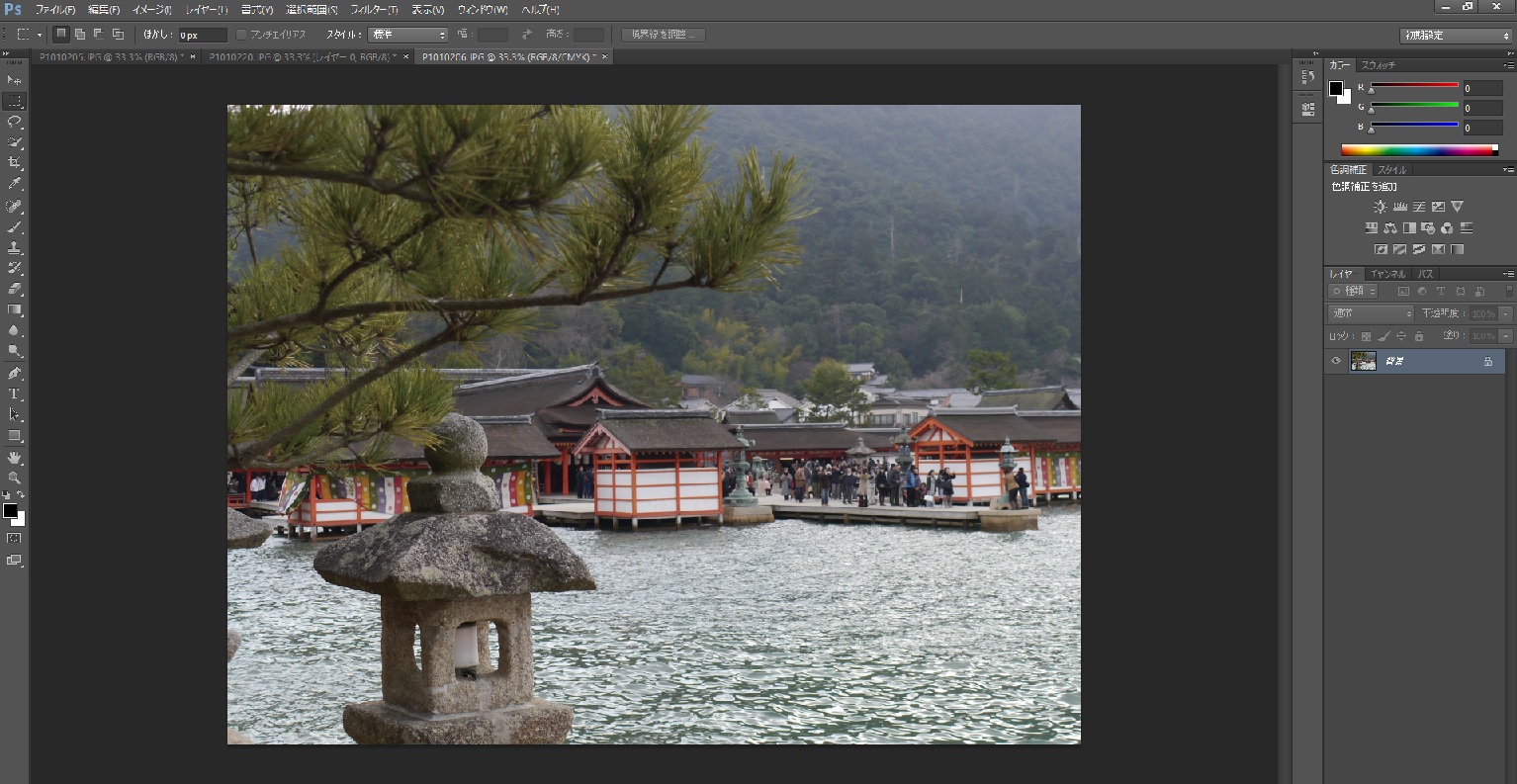Image resolution: width=1517 pixels, height=784 pixels.
Task: Hide the 背景 layer with eye icon
Action: (x=1336, y=361)
